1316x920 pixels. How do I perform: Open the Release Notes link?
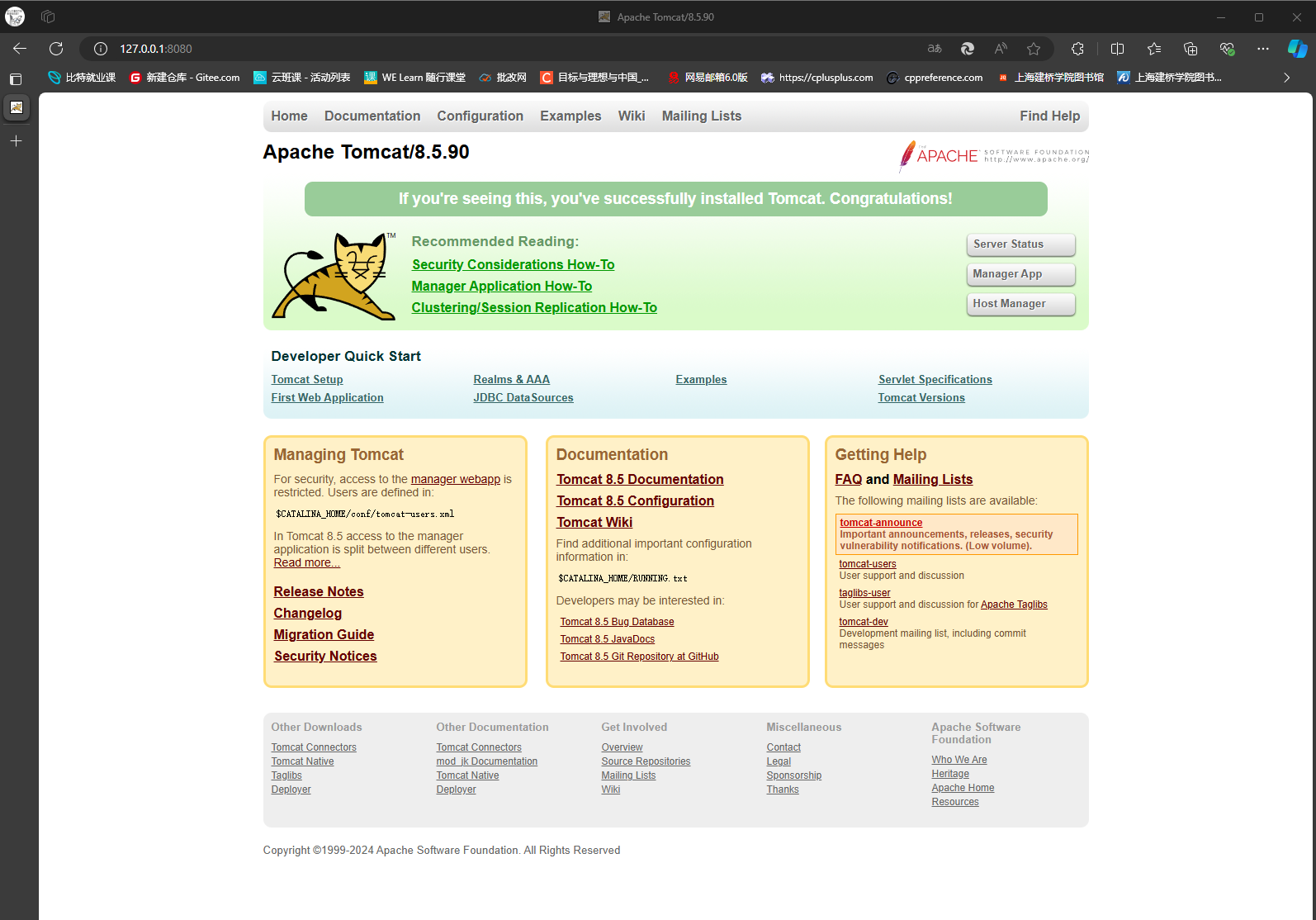click(x=319, y=591)
